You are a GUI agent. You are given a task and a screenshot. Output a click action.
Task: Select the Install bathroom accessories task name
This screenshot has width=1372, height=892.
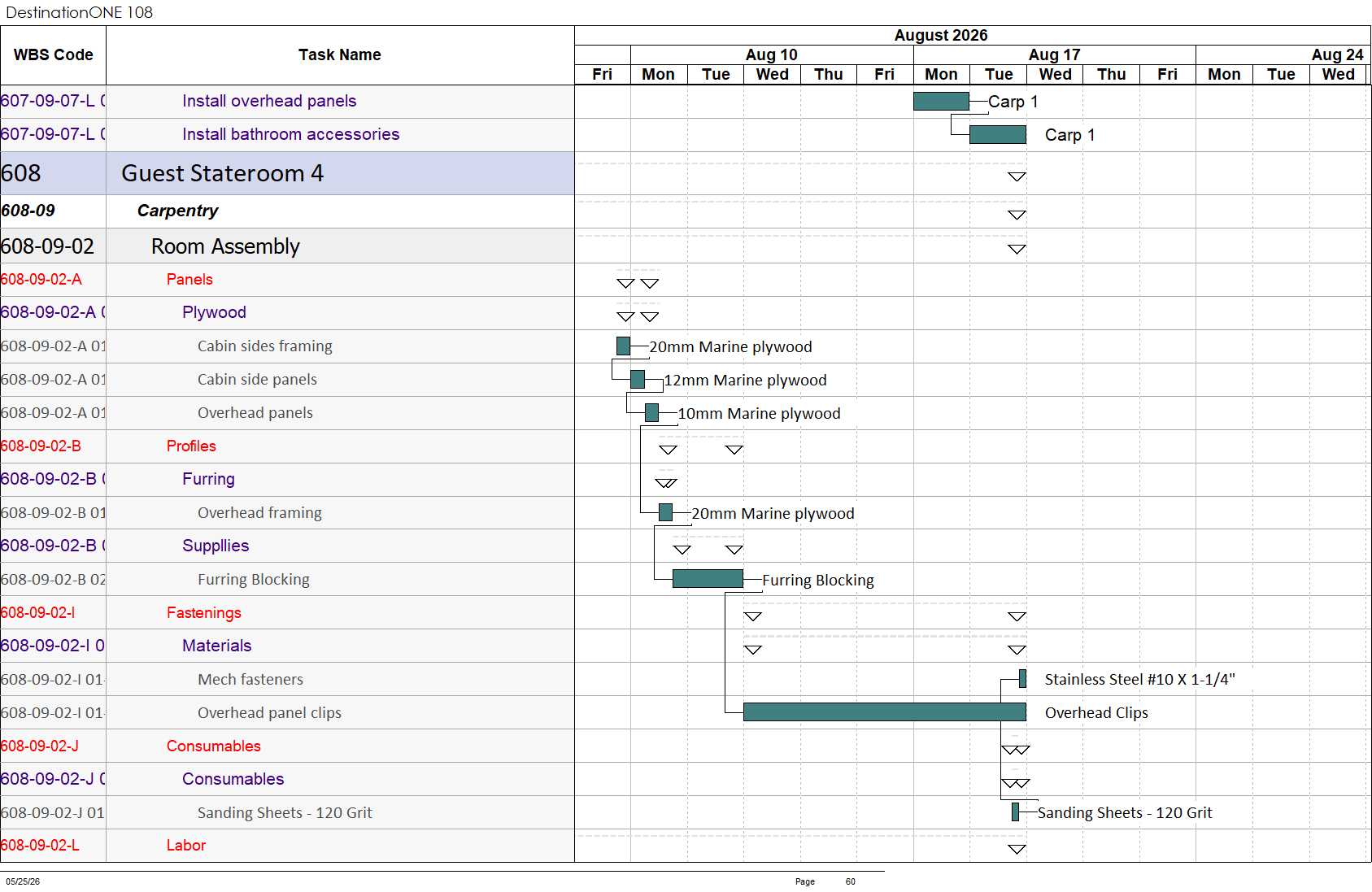coord(291,134)
